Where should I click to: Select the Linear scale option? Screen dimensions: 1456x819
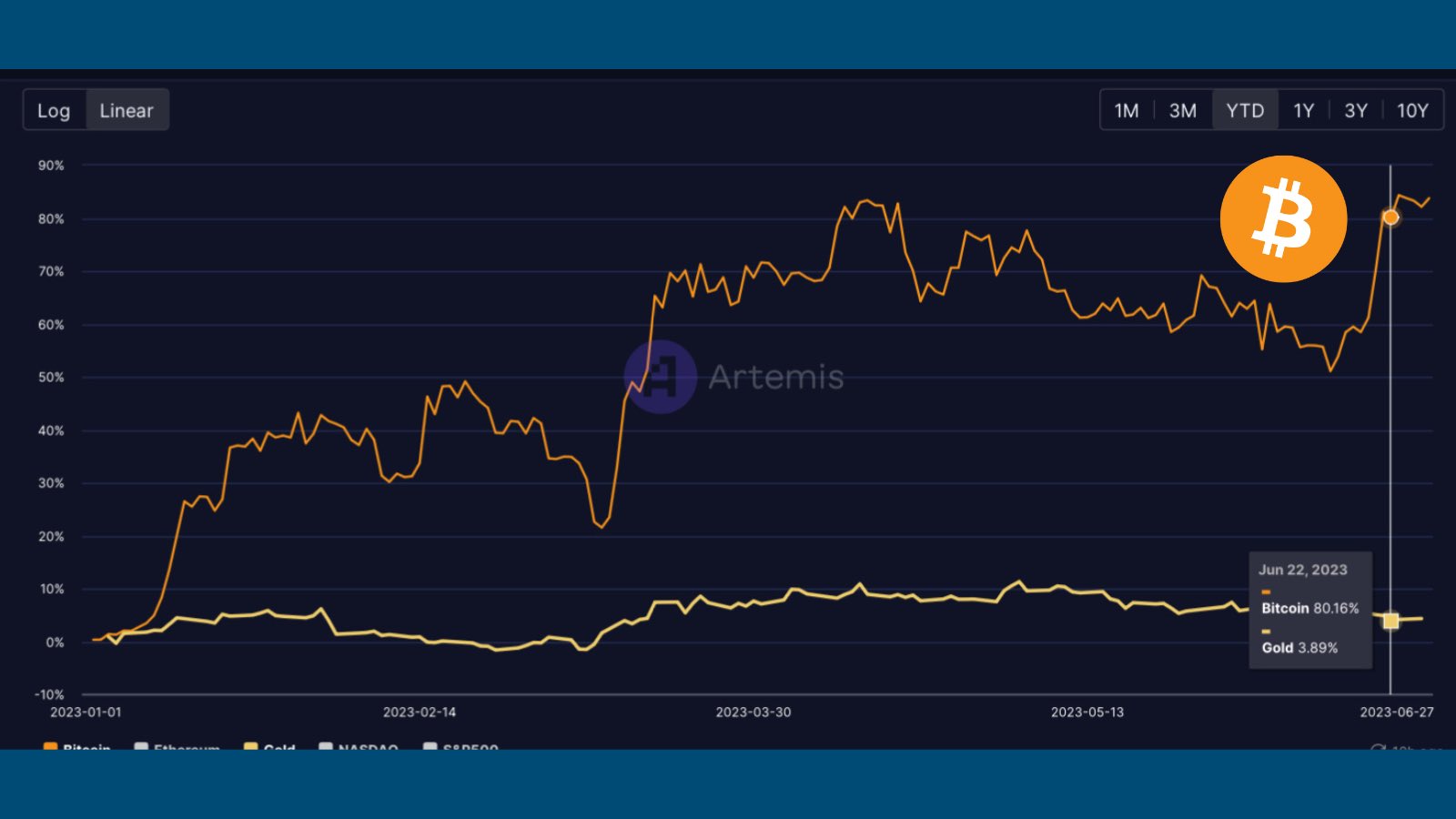point(126,110)
